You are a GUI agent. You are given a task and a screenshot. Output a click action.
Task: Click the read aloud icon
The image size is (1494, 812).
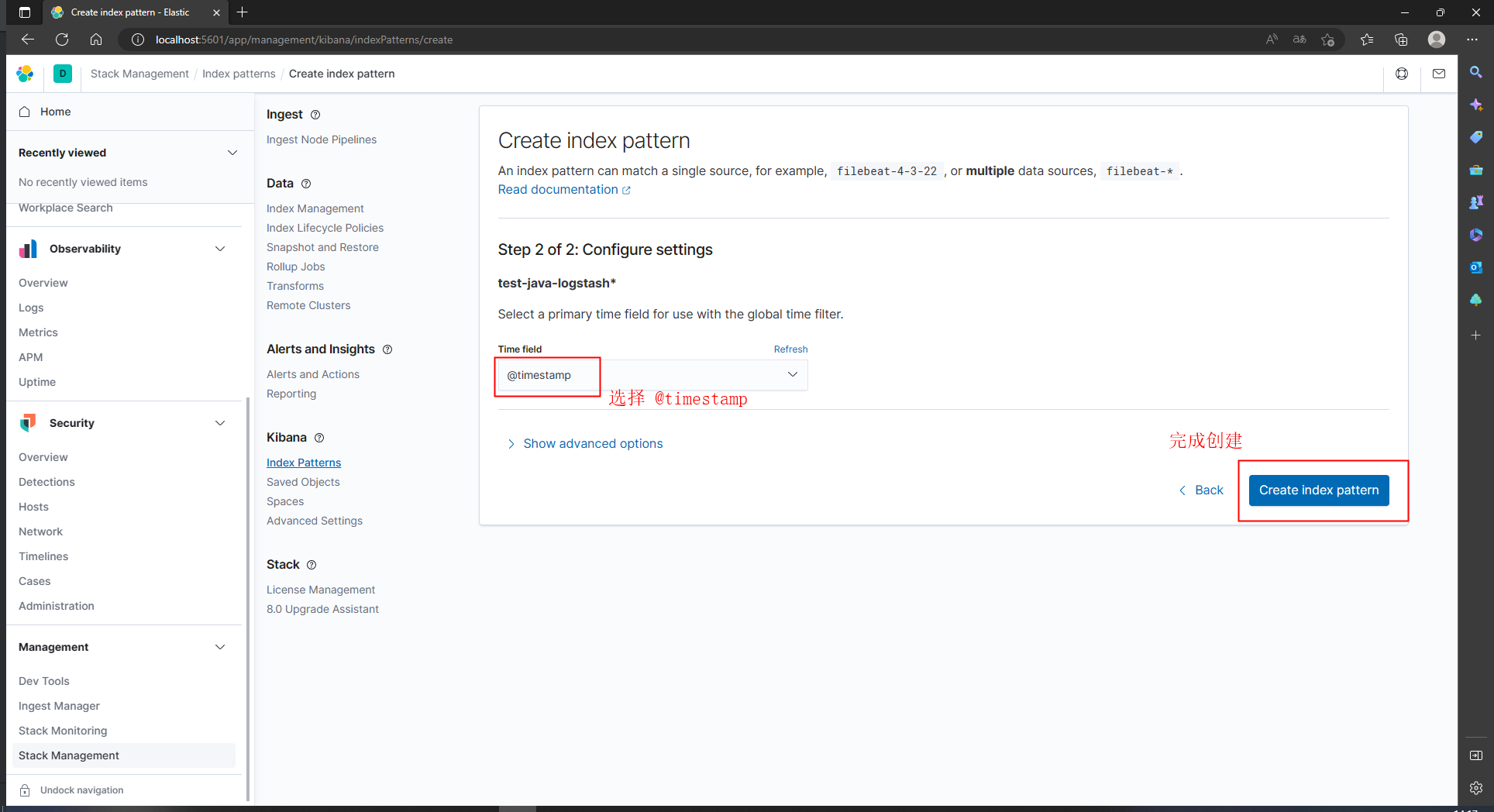coord(1272,40)
